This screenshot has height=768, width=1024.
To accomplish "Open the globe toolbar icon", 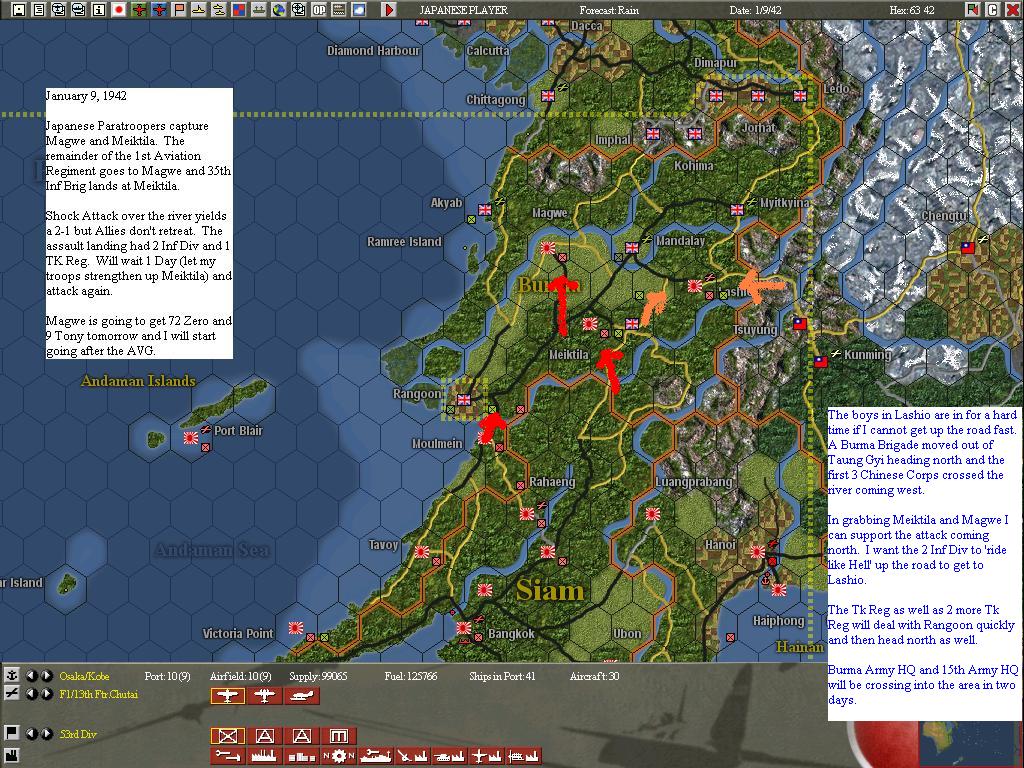I will pyautogui.click(x=279, y=10).
